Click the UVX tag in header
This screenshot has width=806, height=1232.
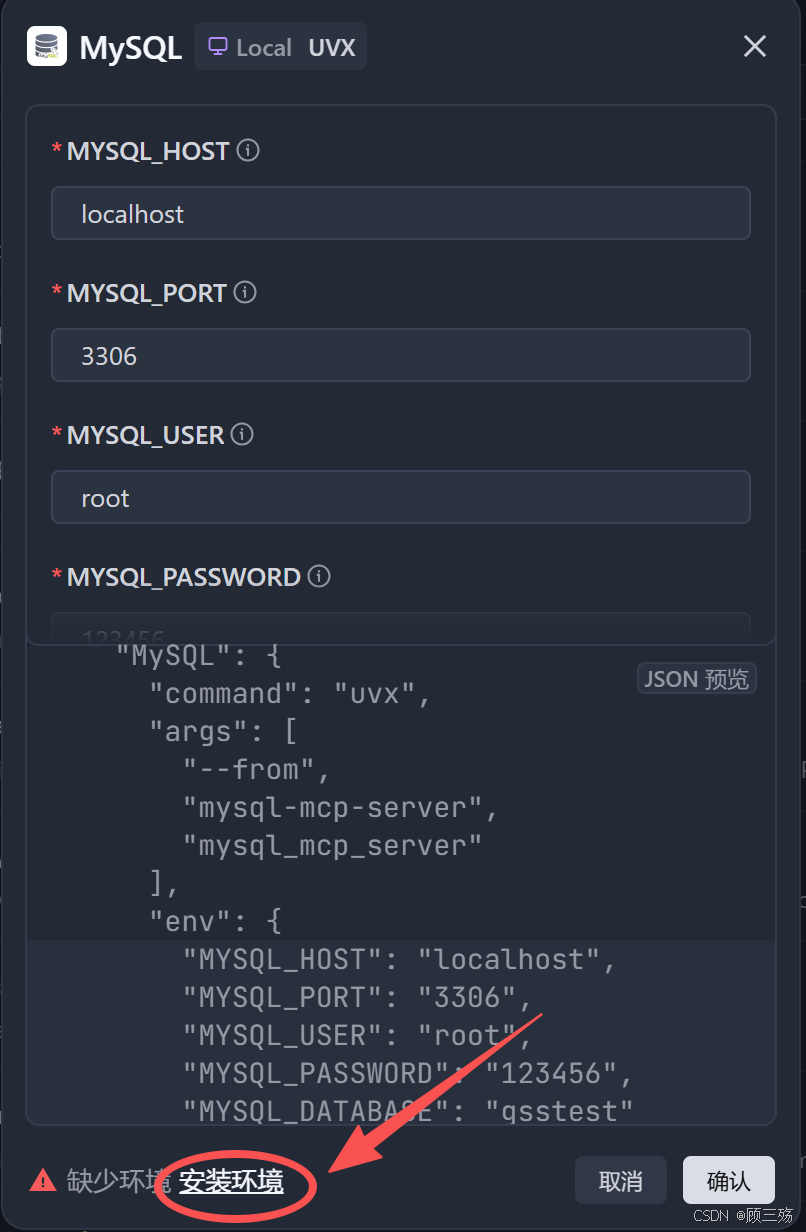coord(332,47)
